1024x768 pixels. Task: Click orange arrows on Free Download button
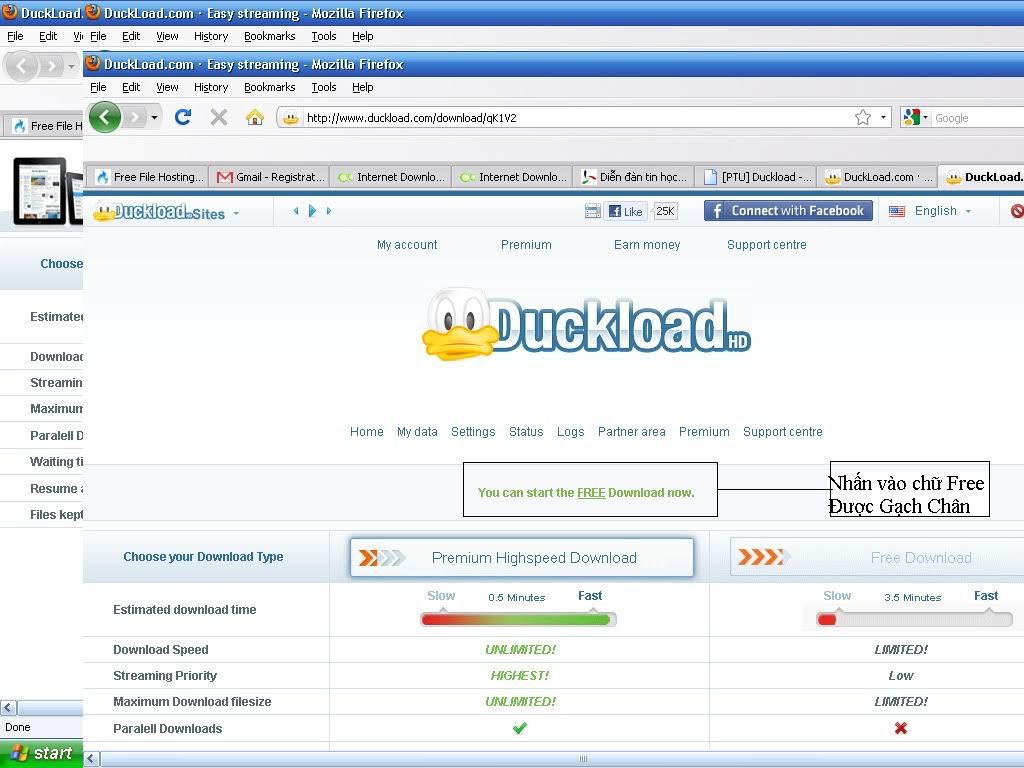pyautogui.click(x=763, y=557)
